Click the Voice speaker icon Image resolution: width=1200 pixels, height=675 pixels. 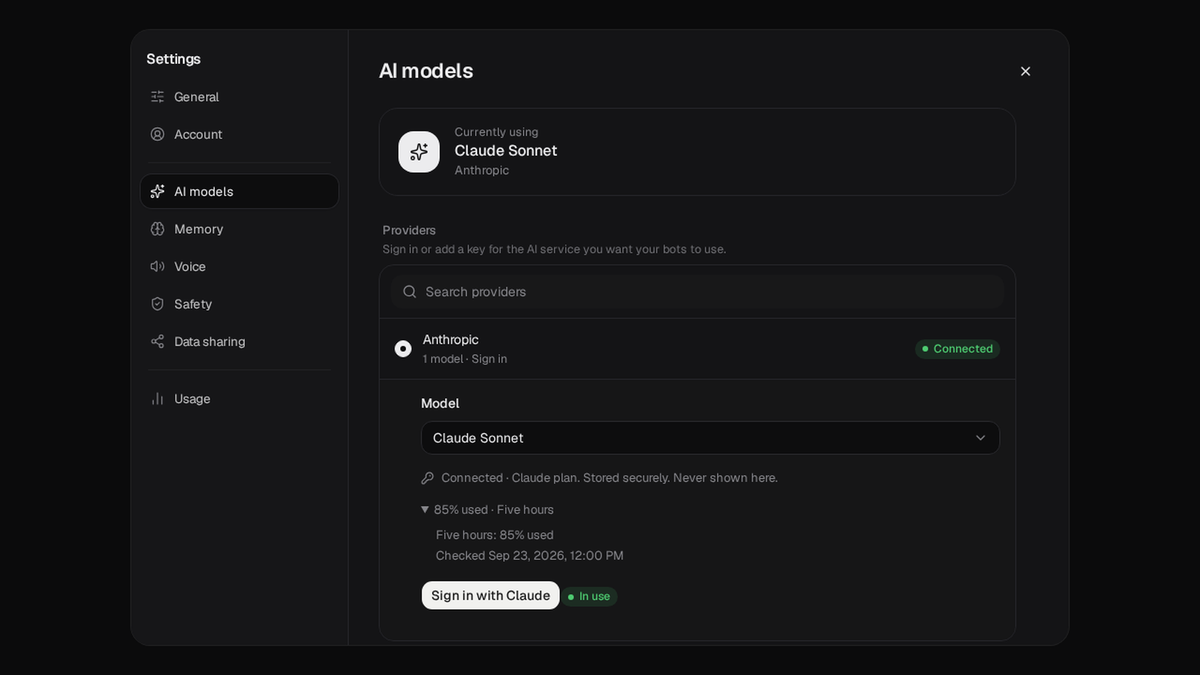(x=157, y=266)
